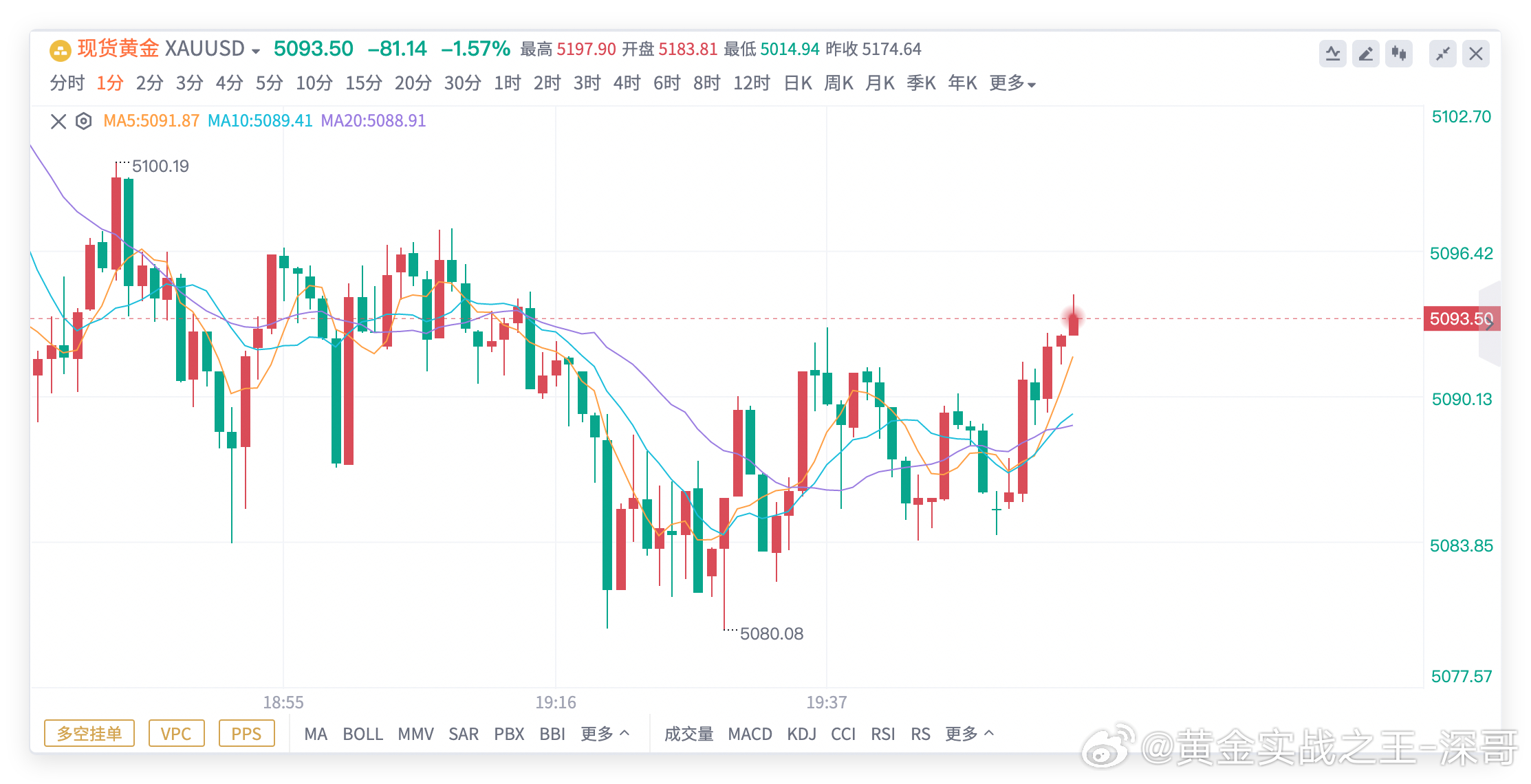Select the BOLL bands indicator
Viewport: 1531px width, 784px height.
pyautogui.click(x=363, y=734)
